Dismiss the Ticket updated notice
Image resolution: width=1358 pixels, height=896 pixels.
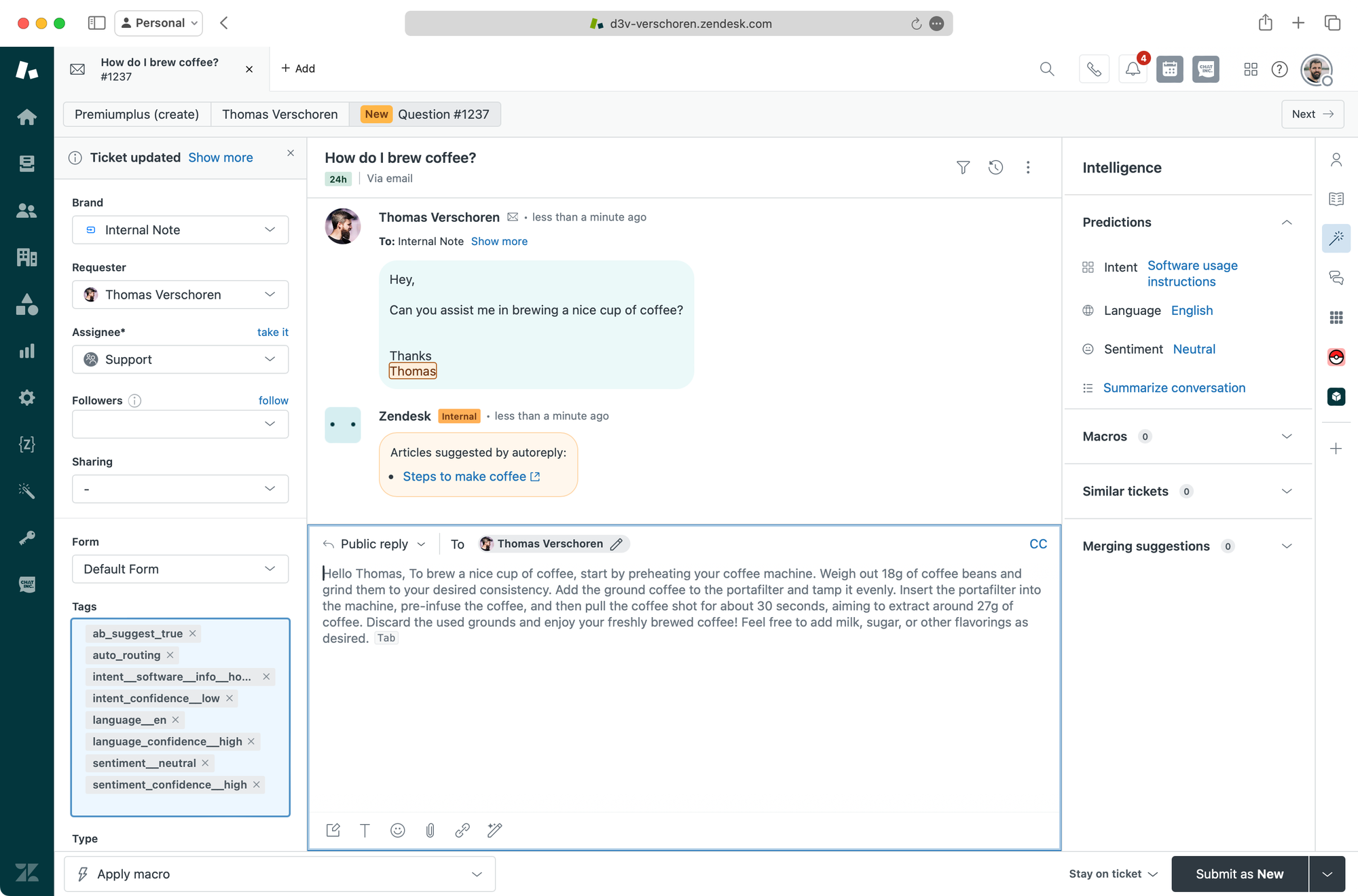coord(291,153)
